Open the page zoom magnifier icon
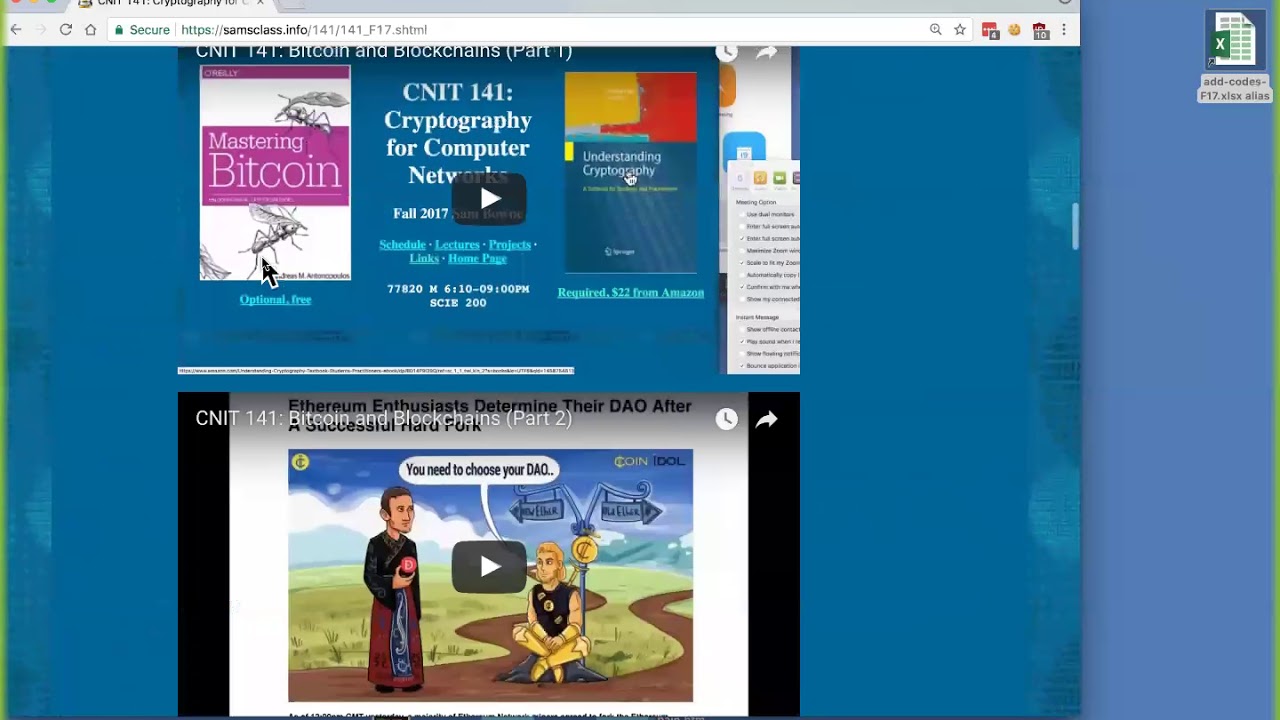The image size is (1280, 720). (935, 30)
